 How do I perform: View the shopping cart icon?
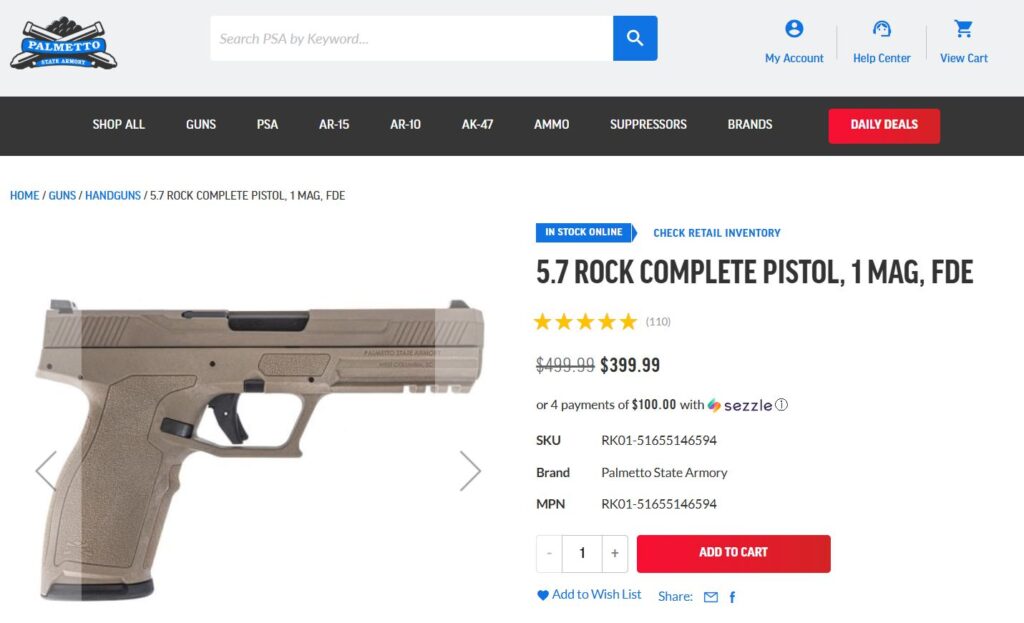(x=963, y=29)
